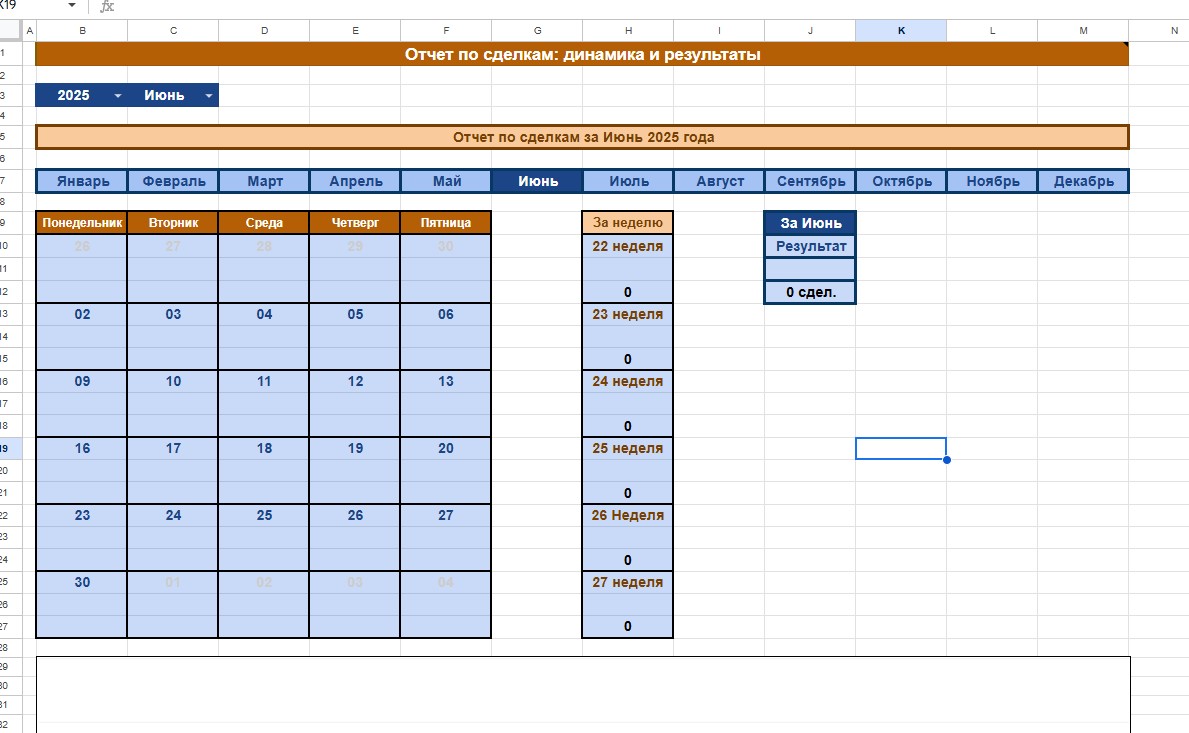Click the '0 сдел.' result cell
Viewport: 1189px width, 733px height.
pyautogui.click(x=810, y=293)
